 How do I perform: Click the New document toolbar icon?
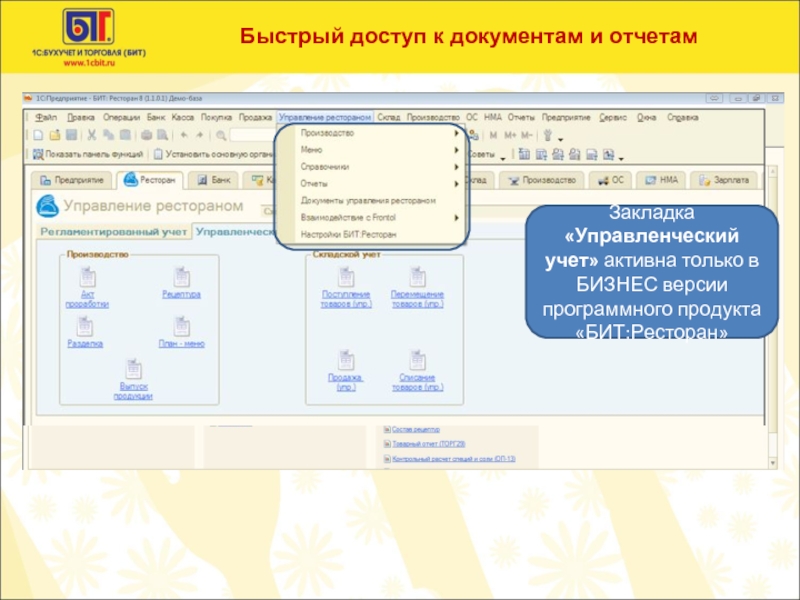pyautogui.click(x=38, y=135)
